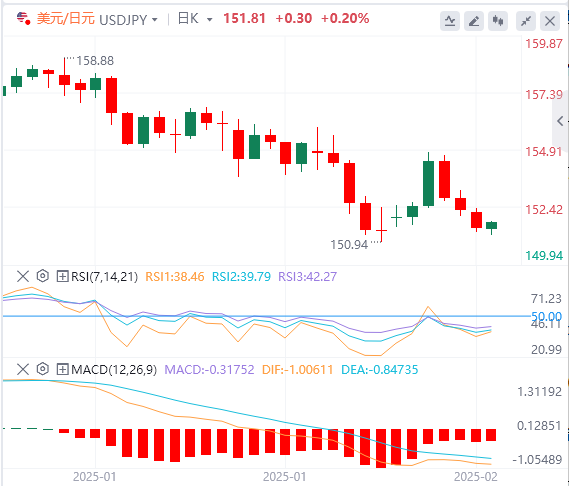Select the pencil drawing tool
This screenshot has height=486, width=569.
click(x=474, y=21)
